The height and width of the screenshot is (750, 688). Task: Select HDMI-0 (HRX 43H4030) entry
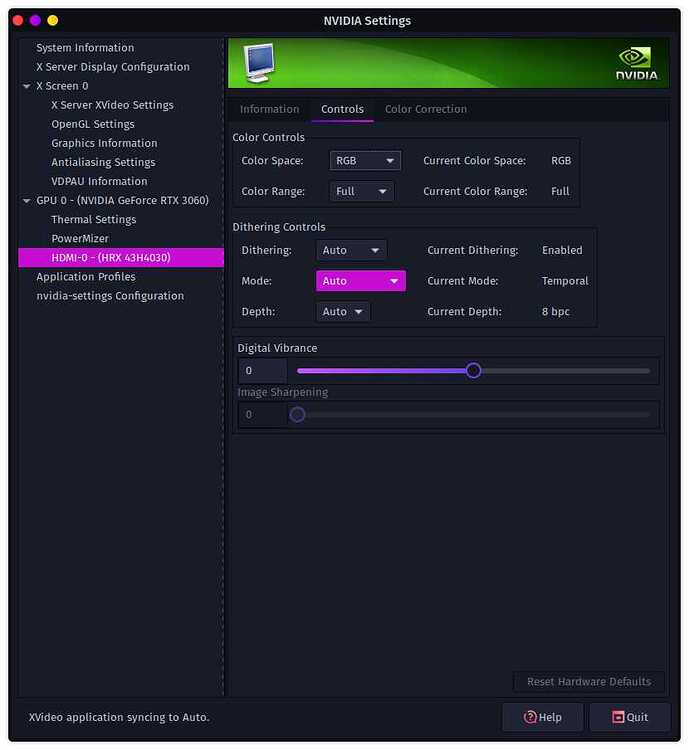tap(121, 258)
